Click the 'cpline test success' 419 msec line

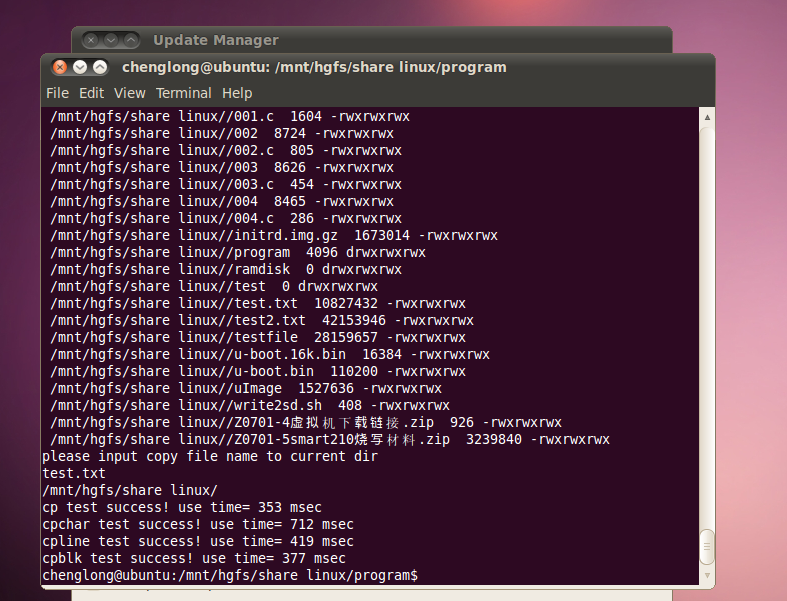(x=198, y=542)
